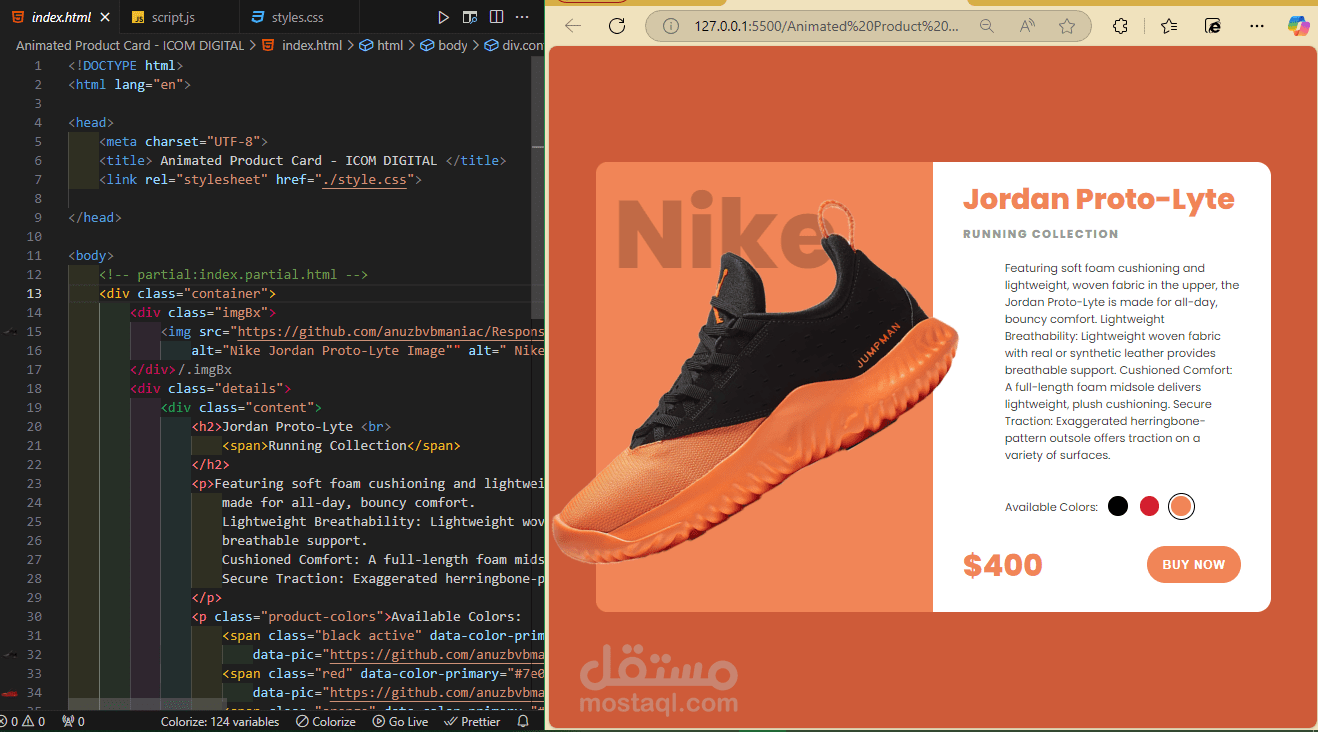Screen dimensions: 1318x732
Task: Open Copilot in the browser
Action: (x=1299, y=26)
